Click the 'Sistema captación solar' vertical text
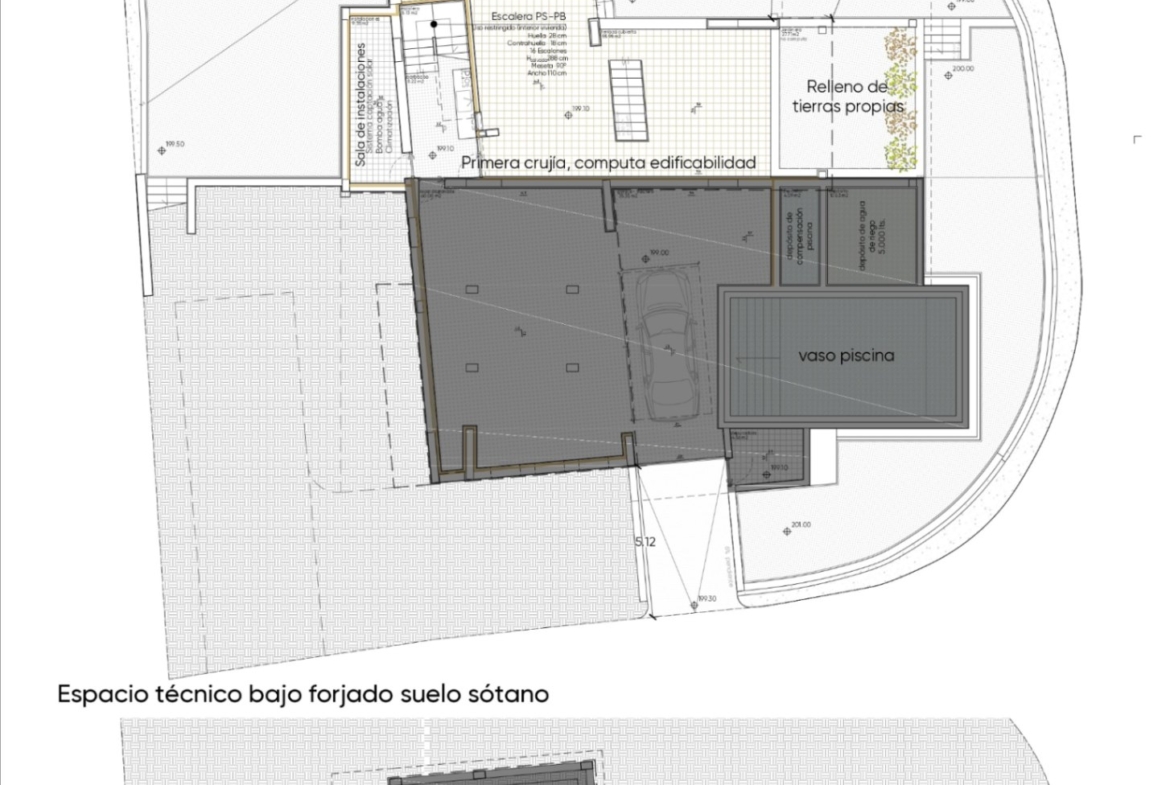 click(370, 106)
